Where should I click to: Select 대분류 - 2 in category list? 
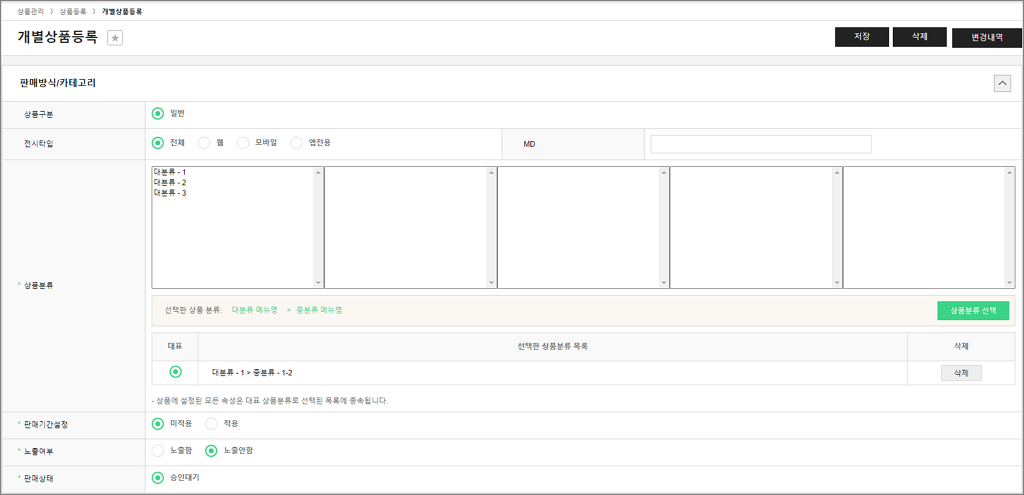click(x=170, y=183)
